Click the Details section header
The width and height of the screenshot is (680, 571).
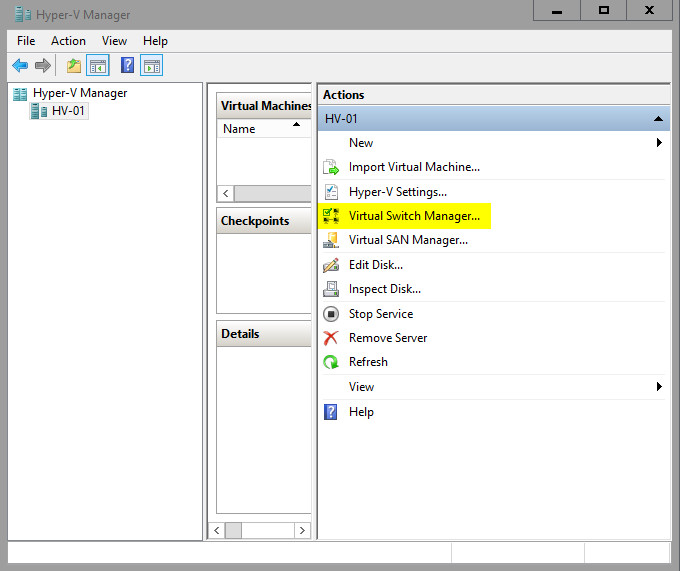click(x=264, y=334)
